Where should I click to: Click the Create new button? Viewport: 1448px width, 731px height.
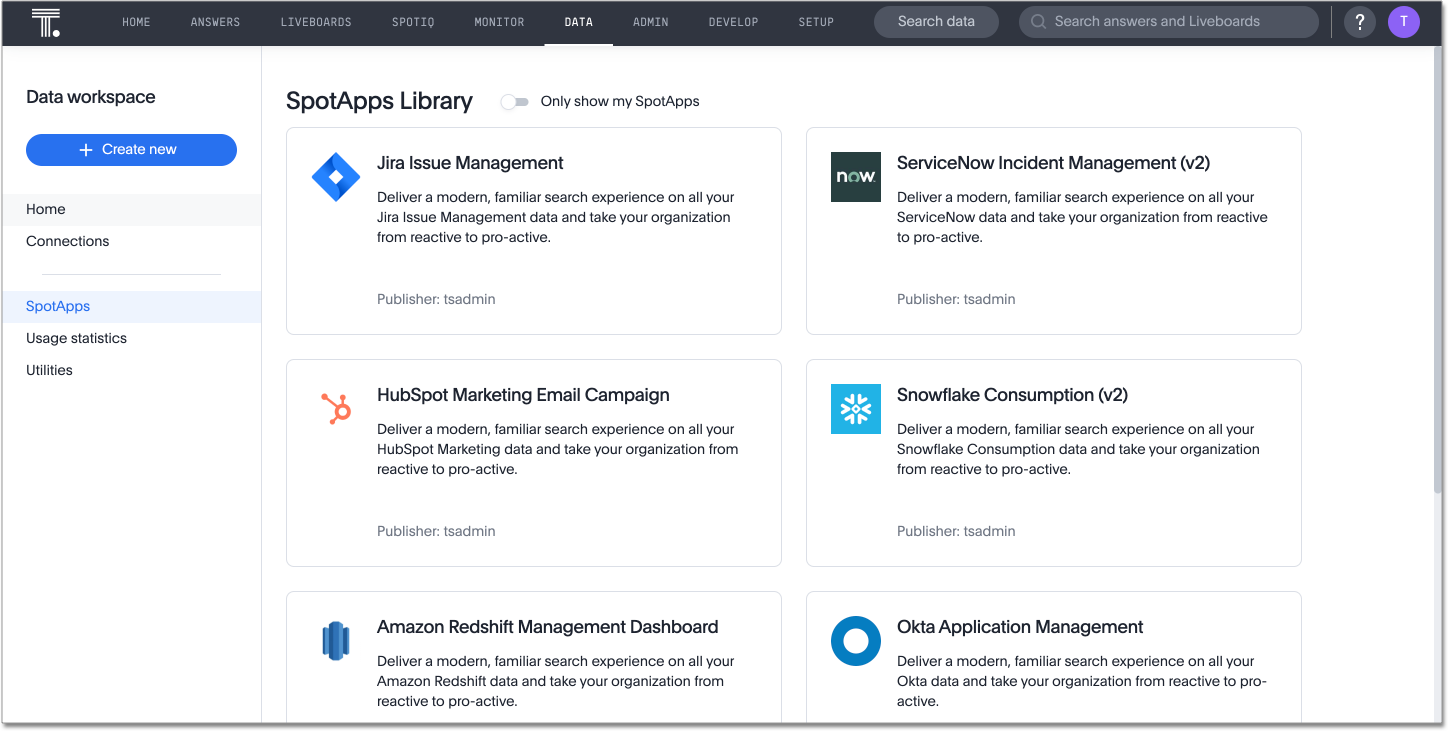pos(131,150)
